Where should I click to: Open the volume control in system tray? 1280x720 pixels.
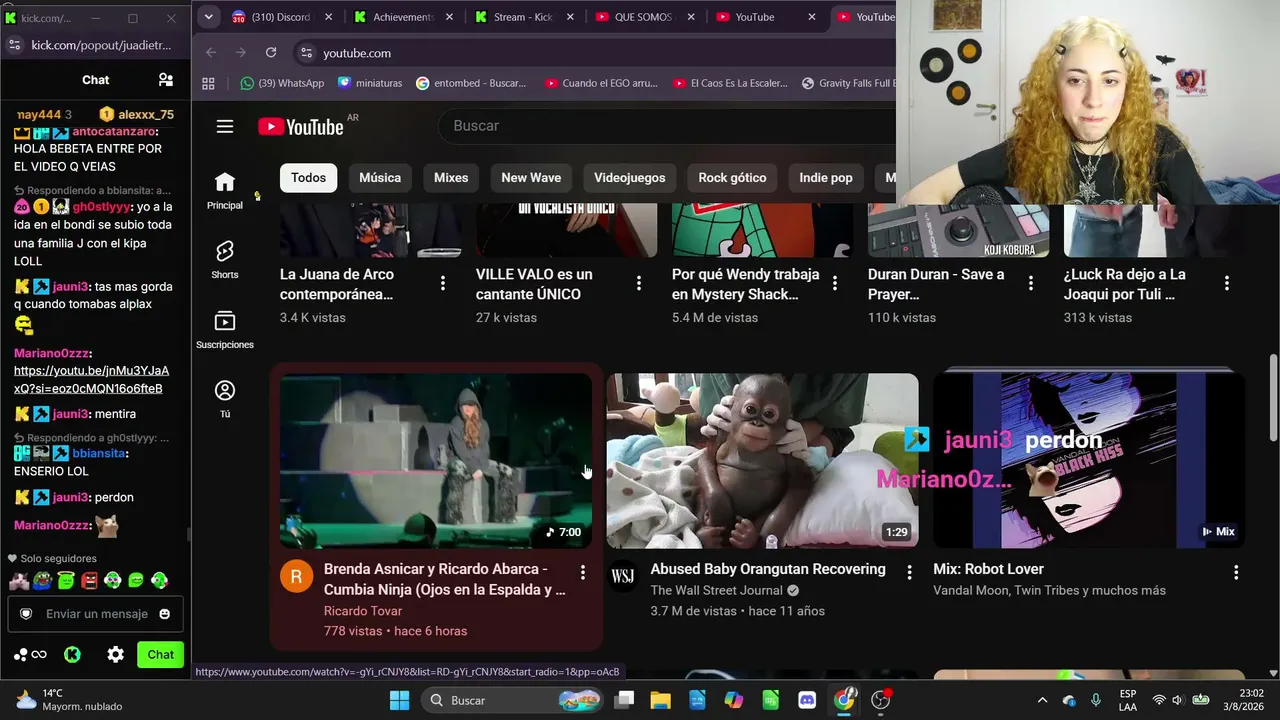1178,700
